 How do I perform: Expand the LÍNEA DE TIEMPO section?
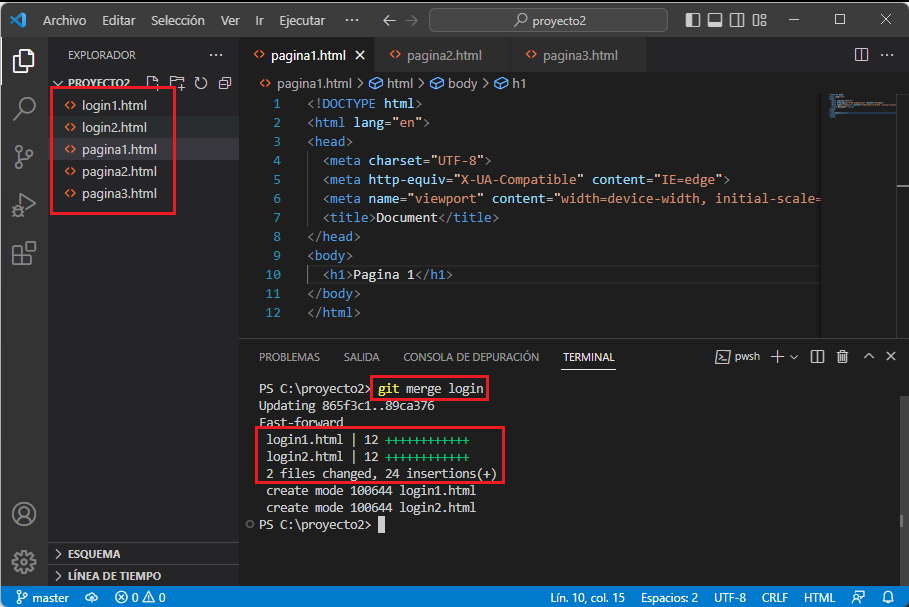[x=144, y=576]
